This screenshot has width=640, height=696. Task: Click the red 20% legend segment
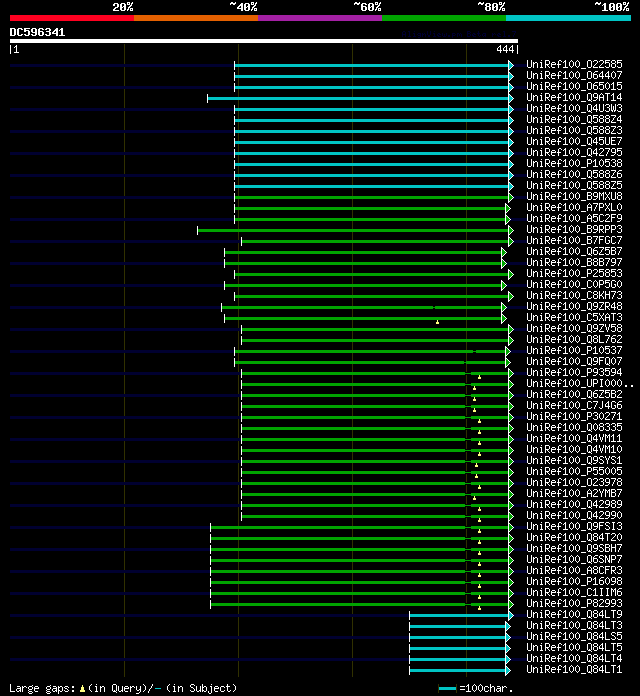tap(72, 18)
